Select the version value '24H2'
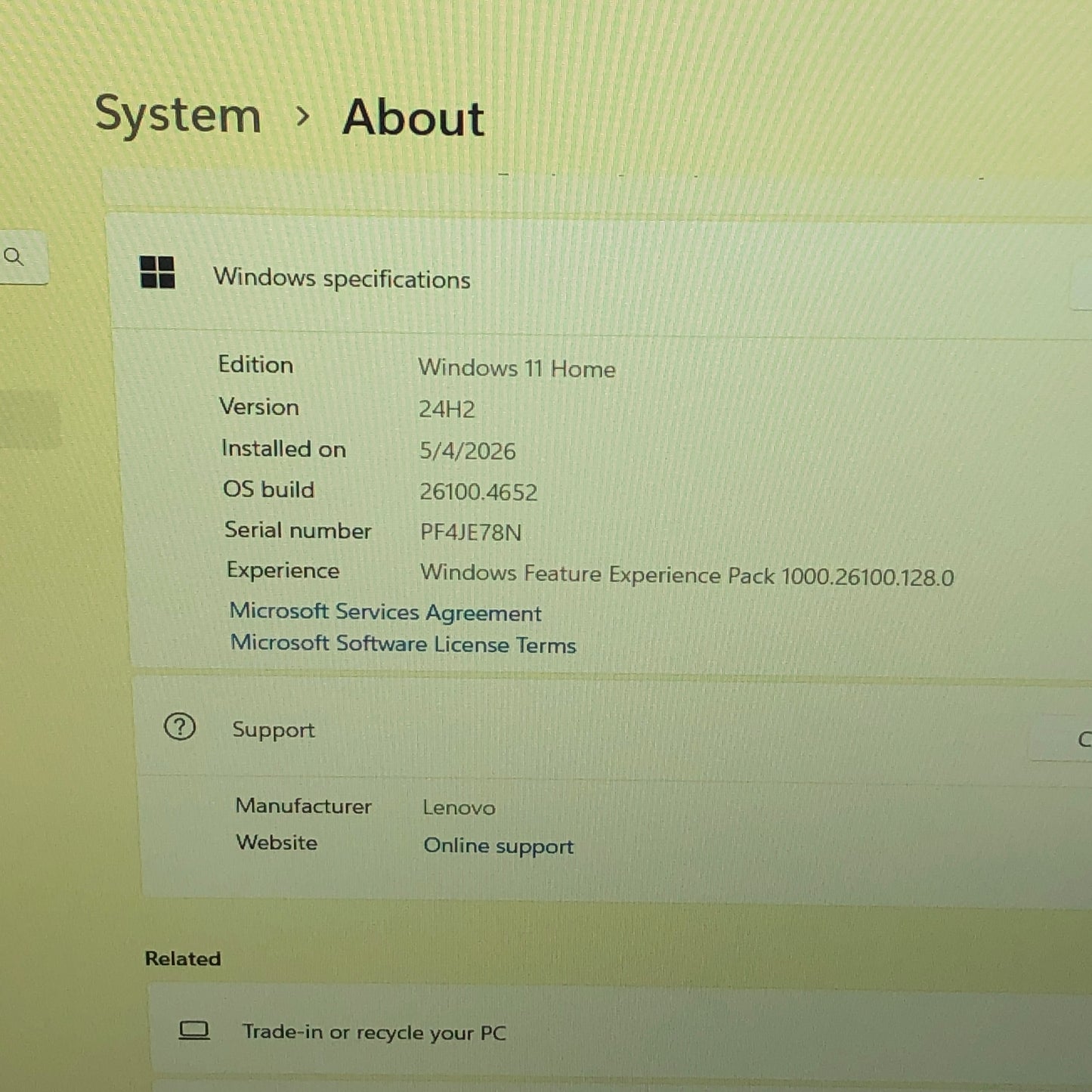Image resolution: width=1092 pixels, height=1092 pixels. click(447, 409)
